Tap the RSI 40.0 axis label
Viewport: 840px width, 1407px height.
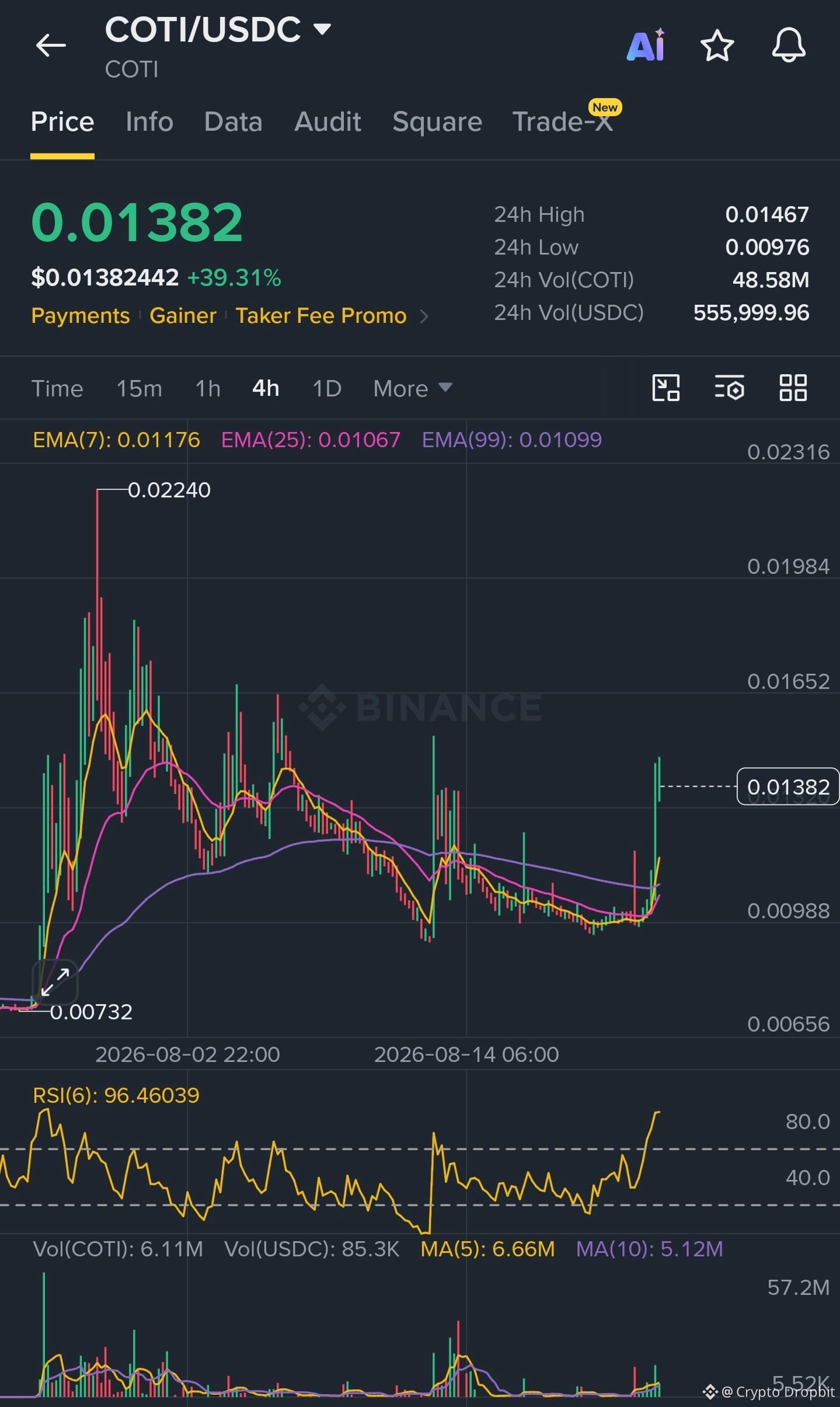coord(807,1178)
